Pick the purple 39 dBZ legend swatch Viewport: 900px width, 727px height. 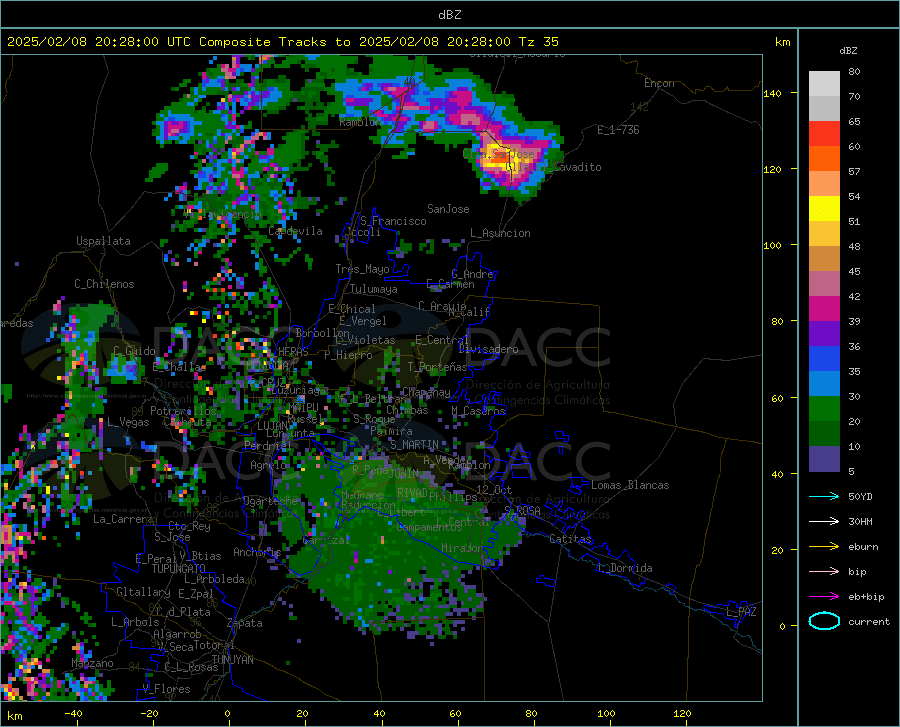click(x=824, y=333)
